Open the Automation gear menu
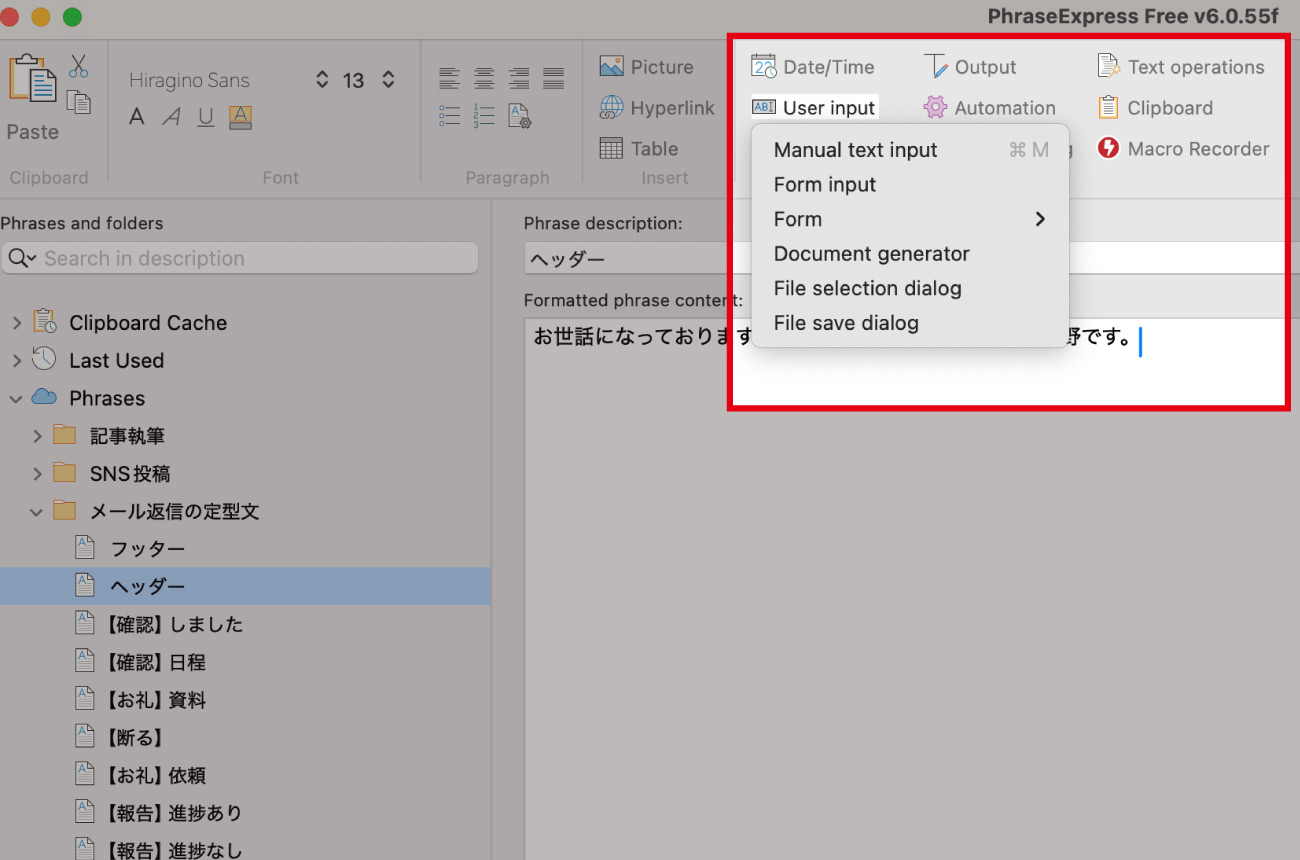 click(x=989, y=108)
